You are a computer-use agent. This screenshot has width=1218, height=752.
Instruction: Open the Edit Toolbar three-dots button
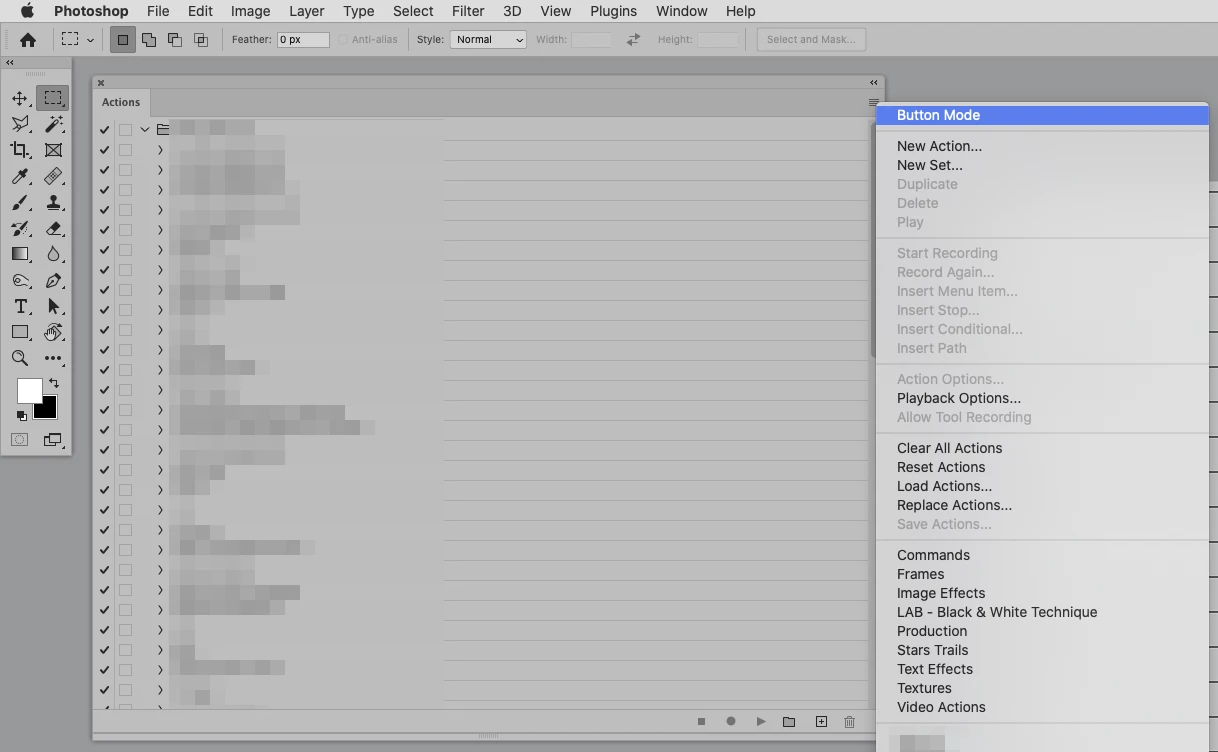(53, 358)
